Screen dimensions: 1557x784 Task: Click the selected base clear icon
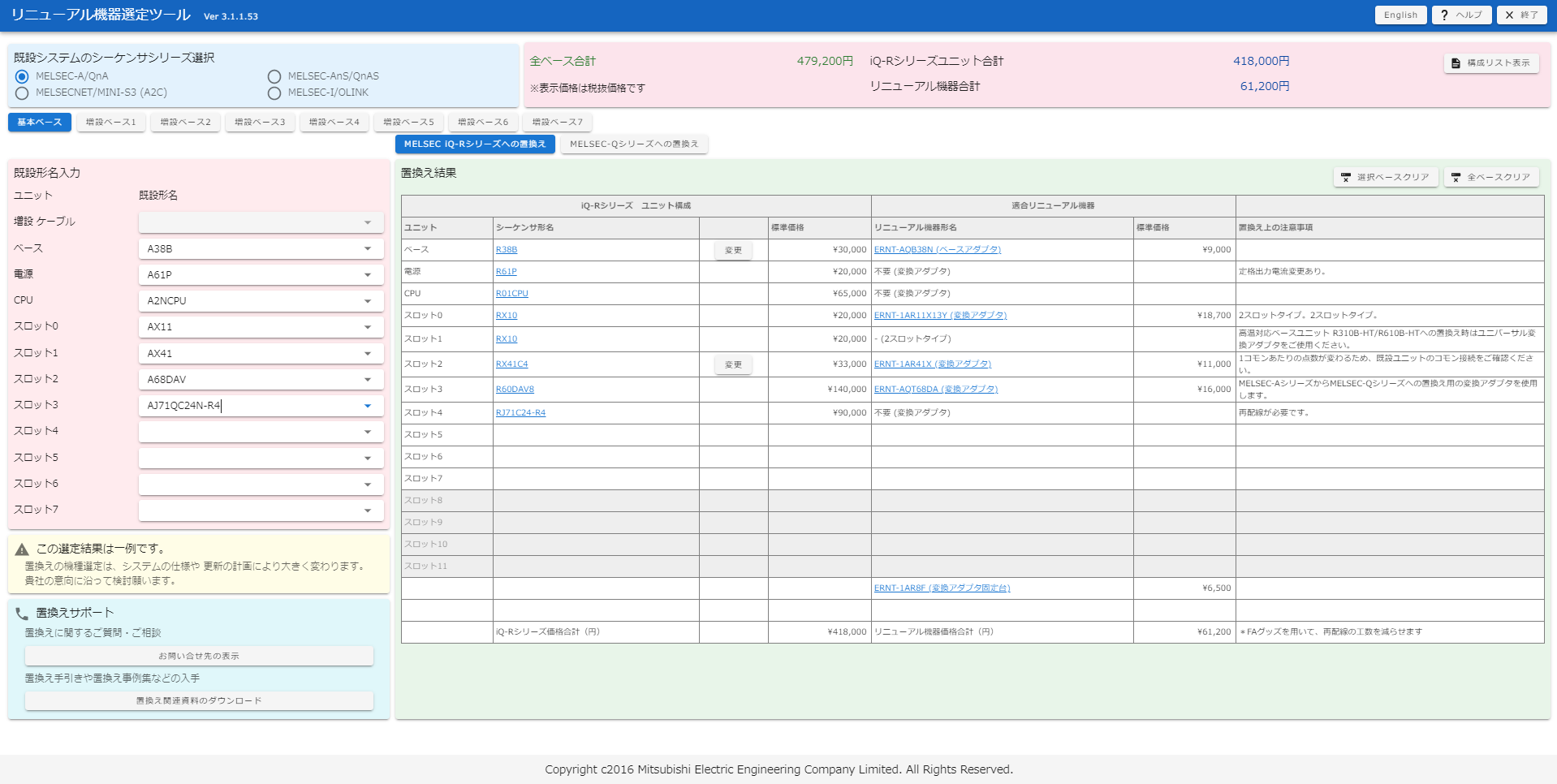tap(1346, 177)
